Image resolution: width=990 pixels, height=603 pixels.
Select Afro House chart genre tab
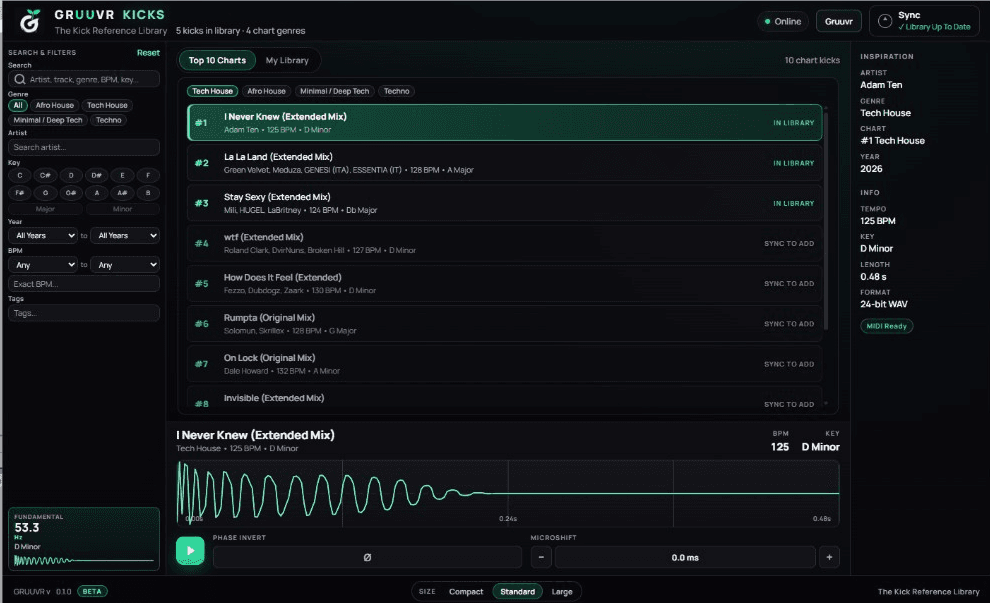(266, 91)
